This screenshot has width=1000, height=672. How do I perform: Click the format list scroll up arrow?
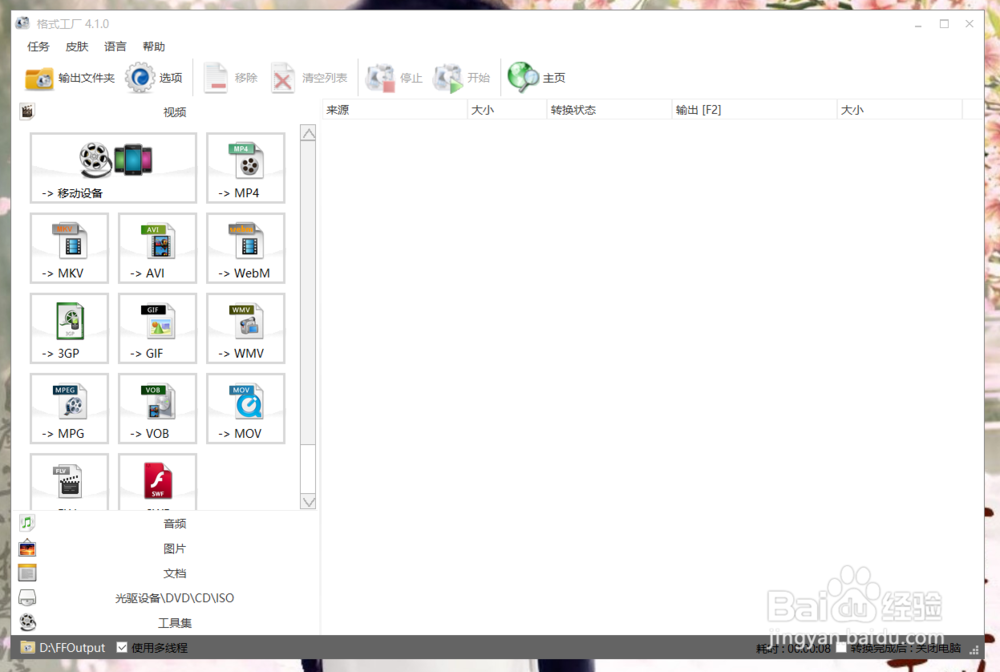tap(308, 133)
